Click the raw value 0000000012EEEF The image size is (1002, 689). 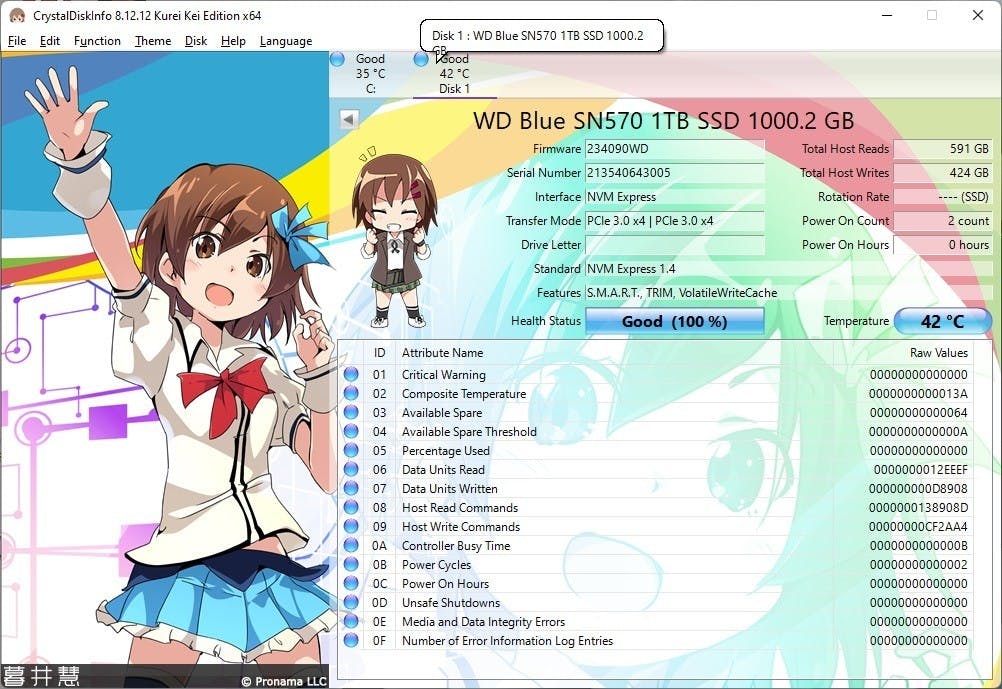(920, 470)
